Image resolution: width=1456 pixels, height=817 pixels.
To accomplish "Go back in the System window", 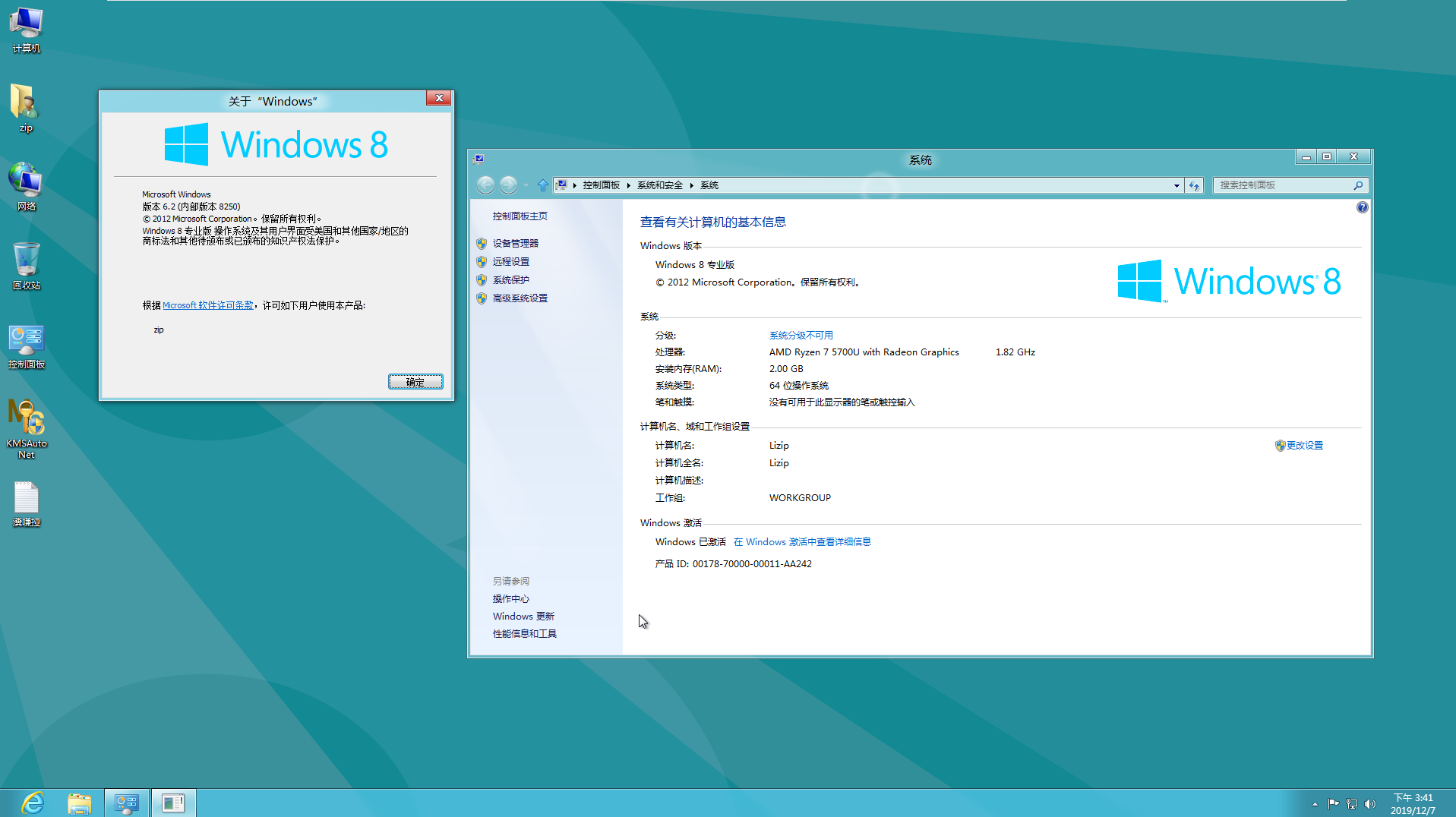I will pos(485,185).
